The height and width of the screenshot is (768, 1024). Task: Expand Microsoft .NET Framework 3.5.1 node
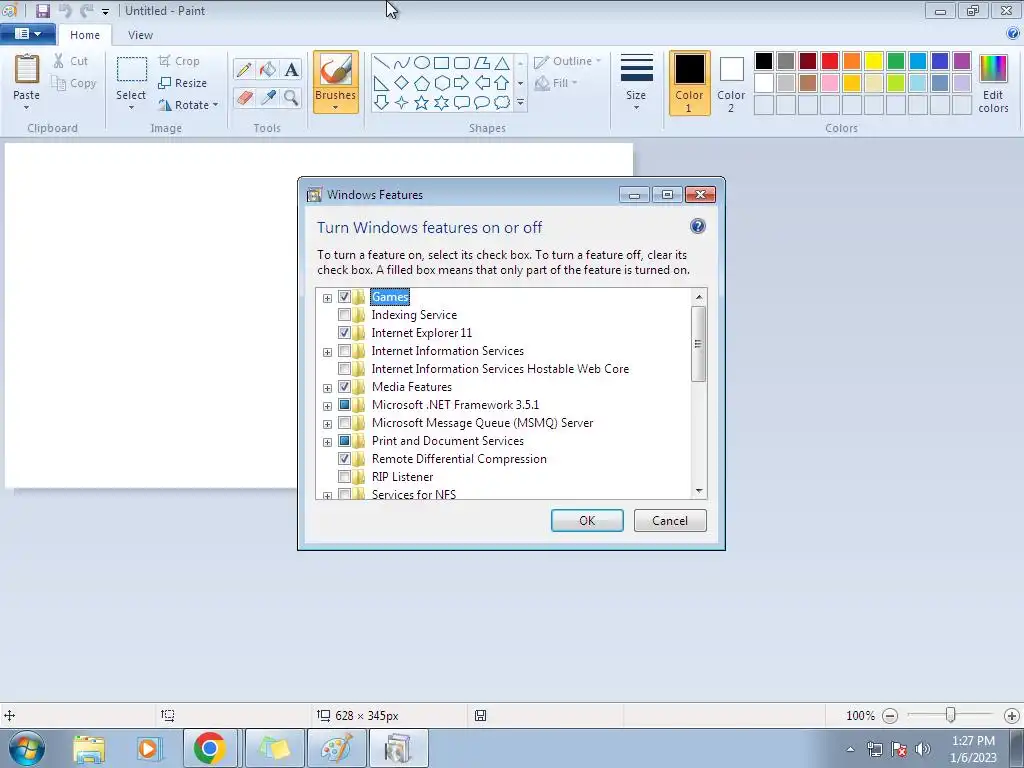(x=327, y=406)
